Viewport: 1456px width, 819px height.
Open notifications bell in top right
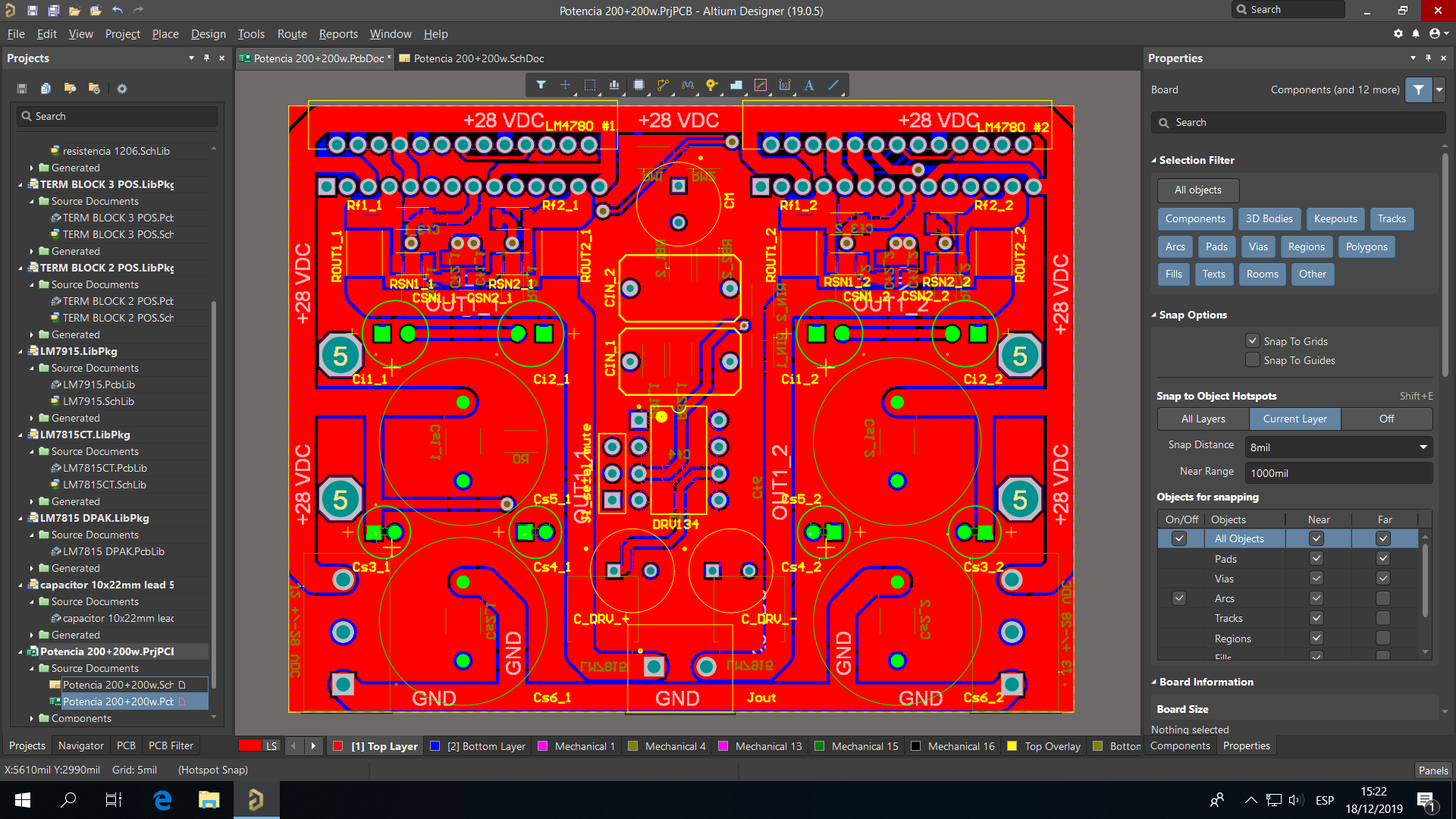pos(1416,33)
